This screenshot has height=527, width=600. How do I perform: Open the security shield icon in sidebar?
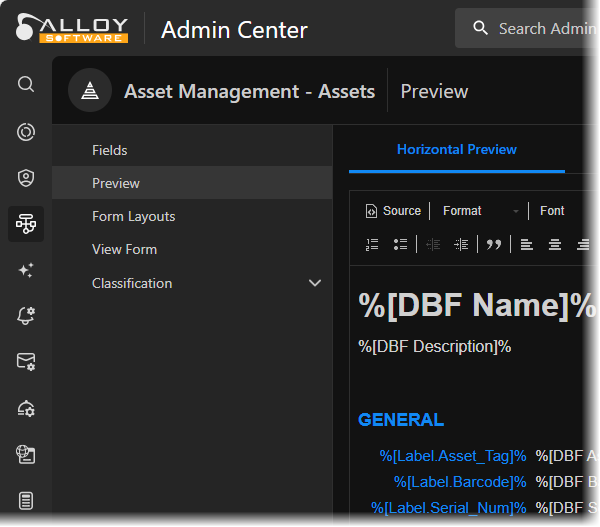pyautogui.click(x=26, y=178)
